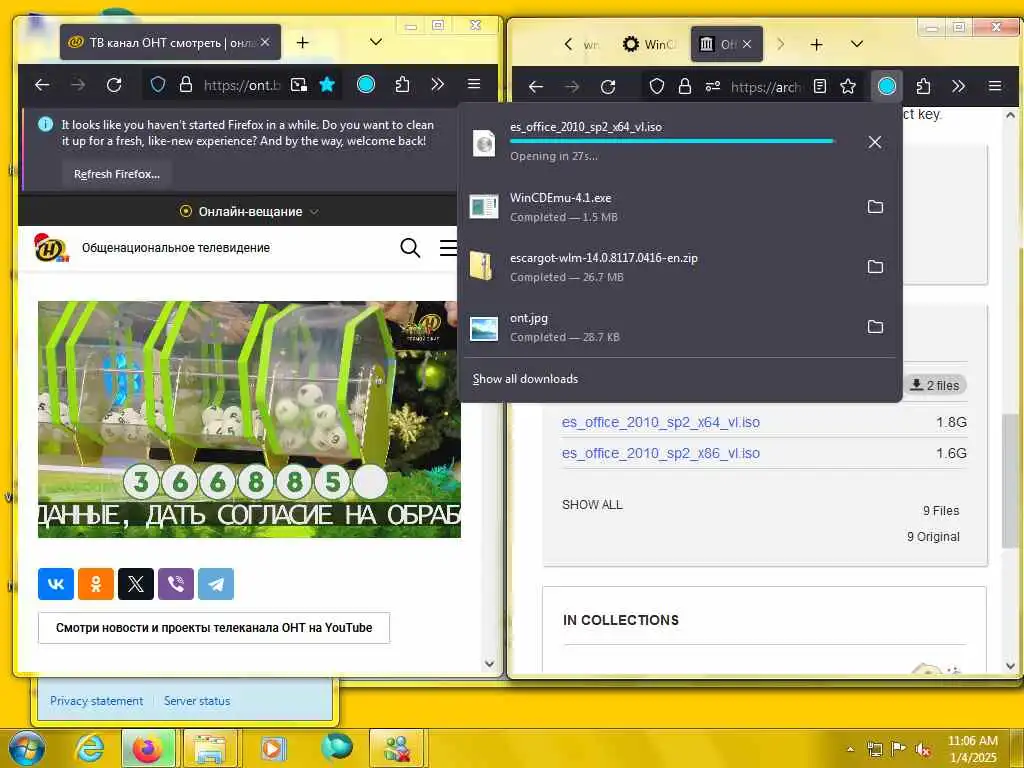
Task: Close the ТВ канал ОНТ tab
Action: (x=264, y=42)
